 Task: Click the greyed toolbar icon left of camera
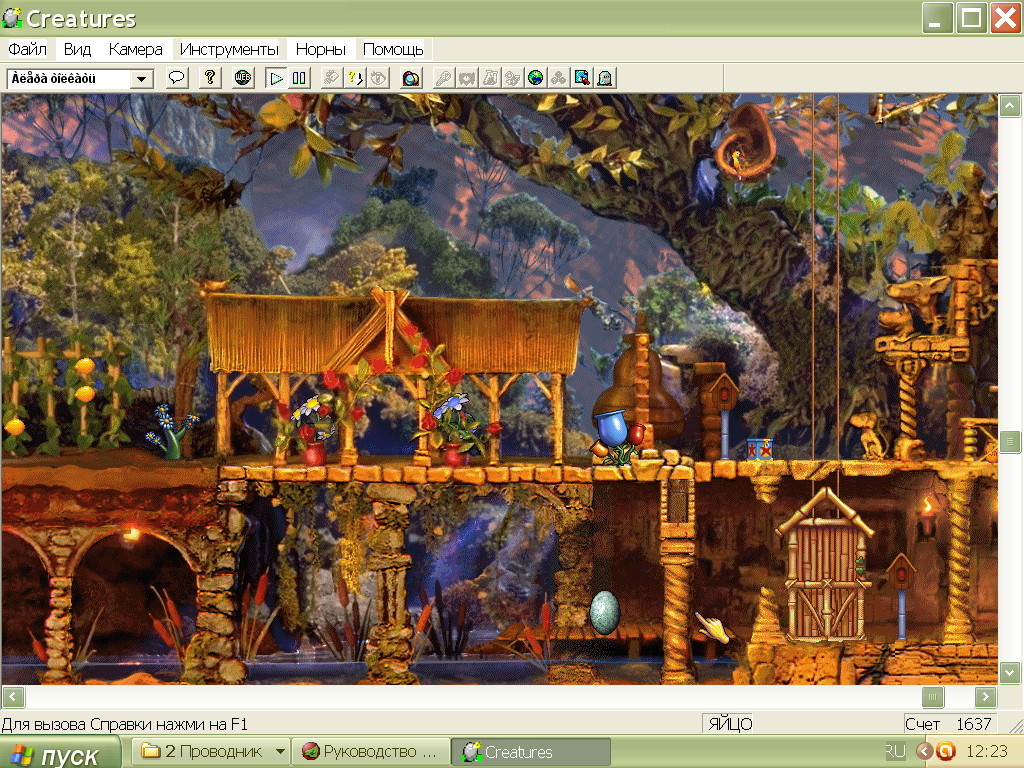377,78
